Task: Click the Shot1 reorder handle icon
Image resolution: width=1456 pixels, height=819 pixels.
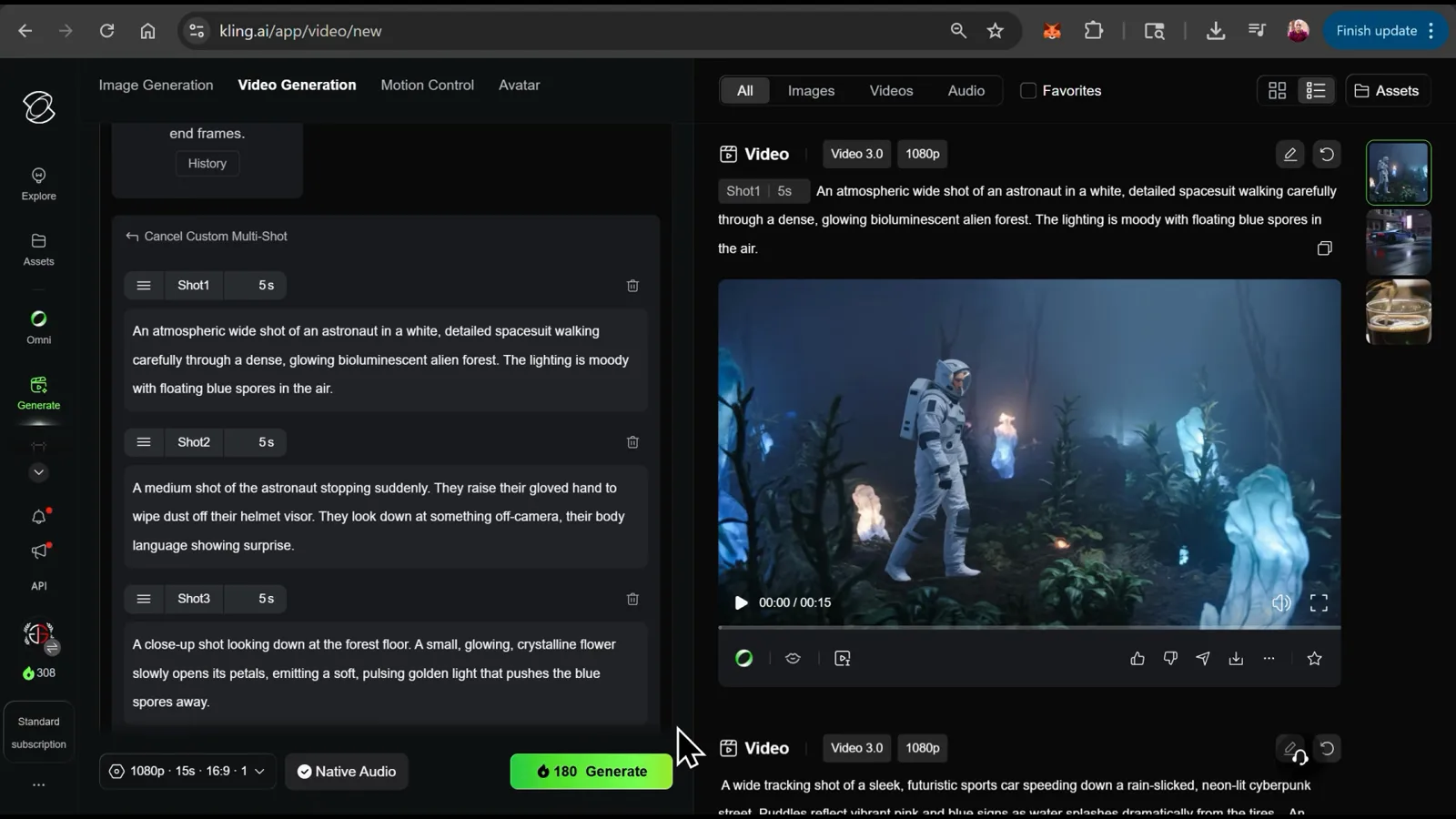Action: pos(144,286)
